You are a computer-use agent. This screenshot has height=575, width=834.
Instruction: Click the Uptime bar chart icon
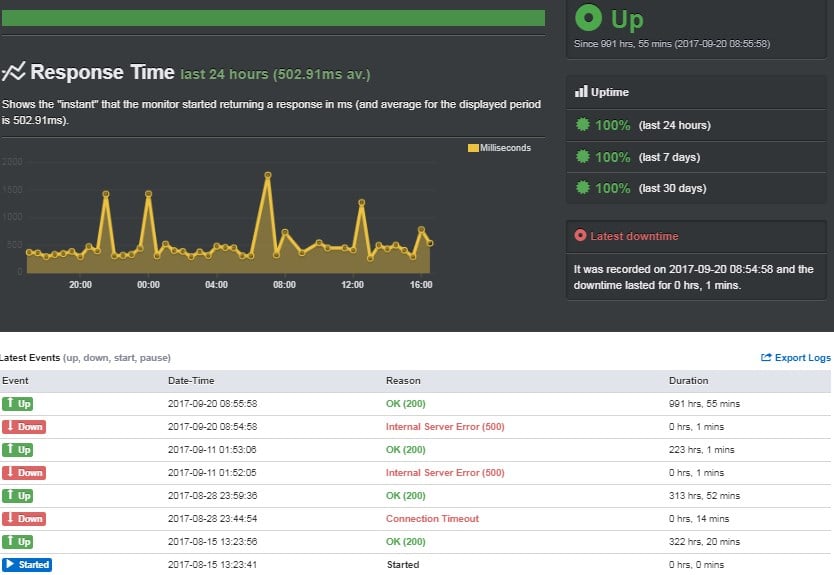point(581,91)
